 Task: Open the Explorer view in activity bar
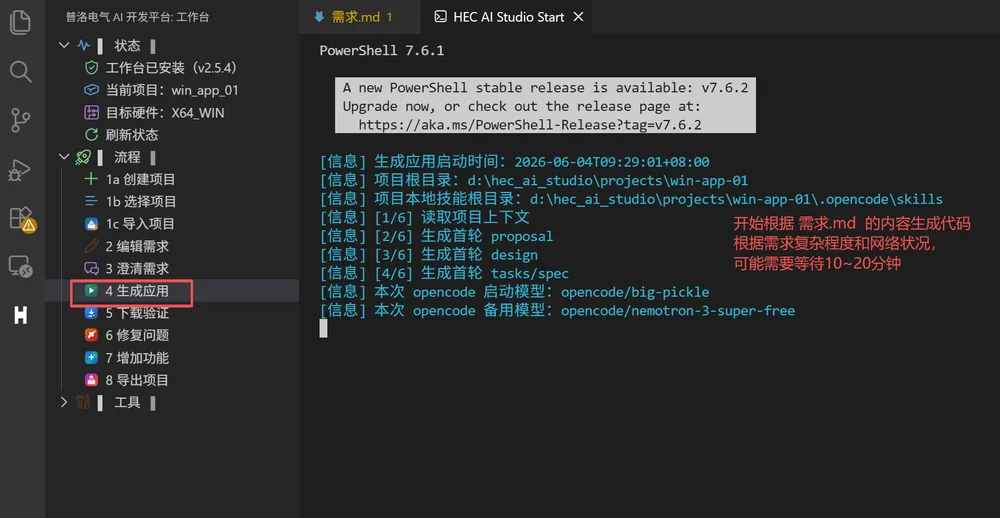click(20, 22)
